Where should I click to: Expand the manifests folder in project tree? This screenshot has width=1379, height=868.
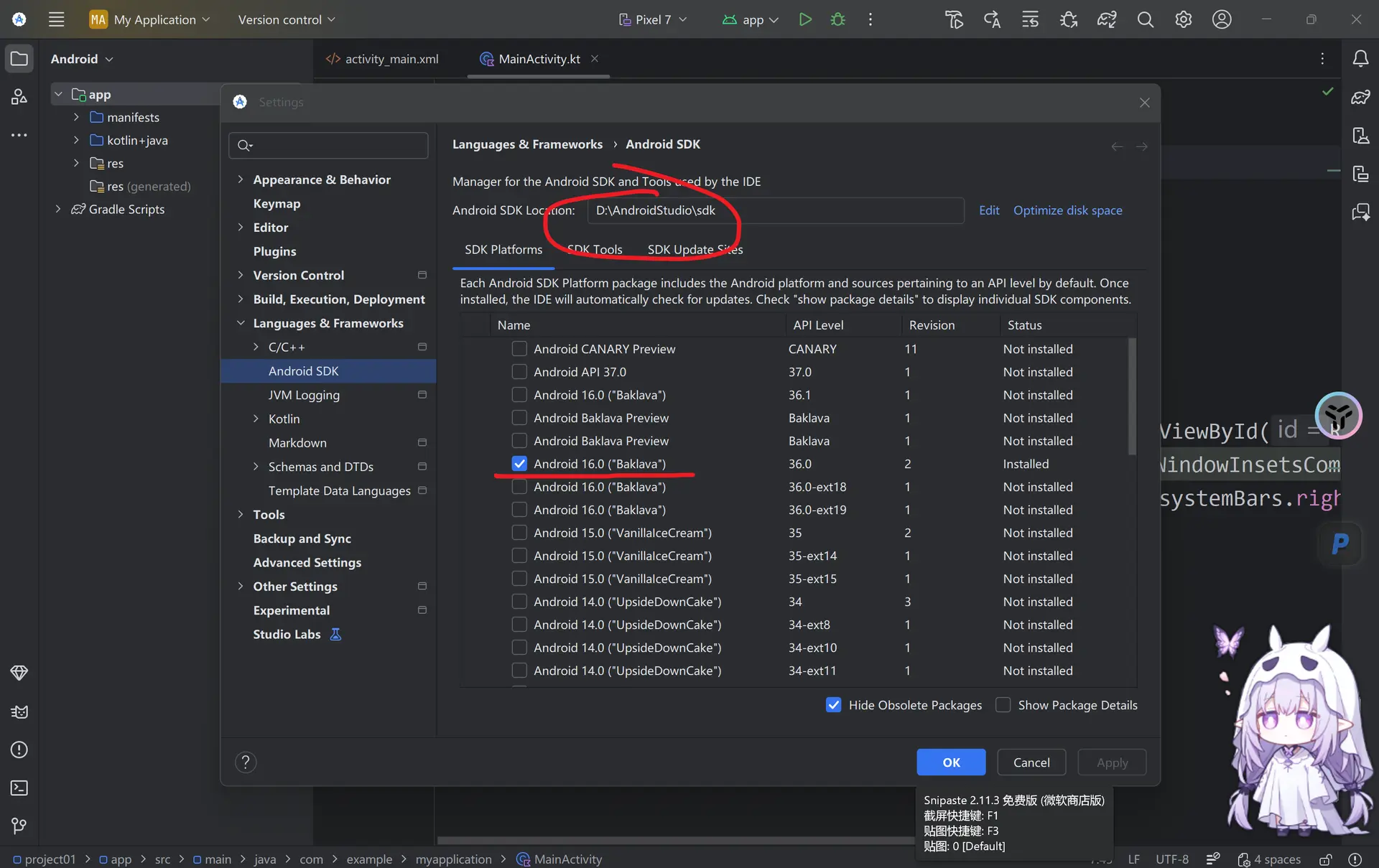pyautogui.click(x=76, y=117)
